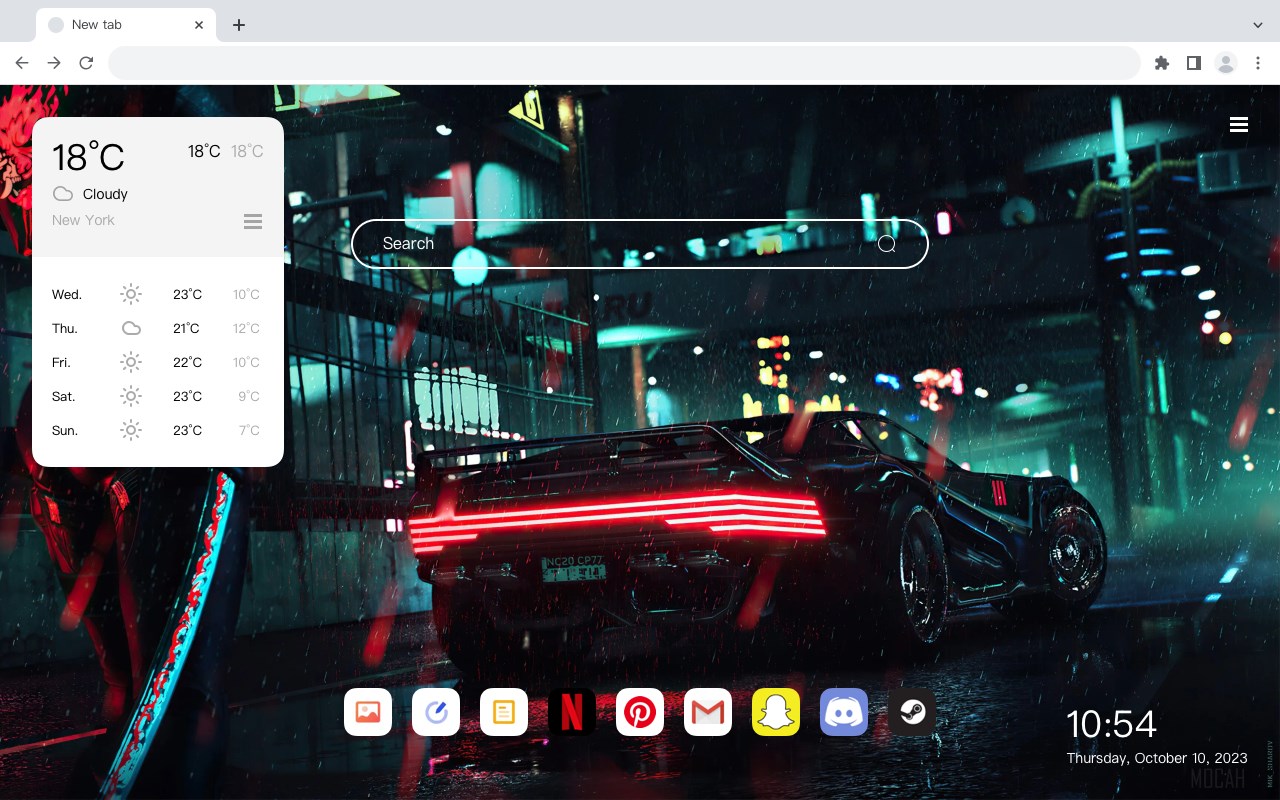
Task: Click the Cloudy weather condition
Action: [x=105, y=194]
